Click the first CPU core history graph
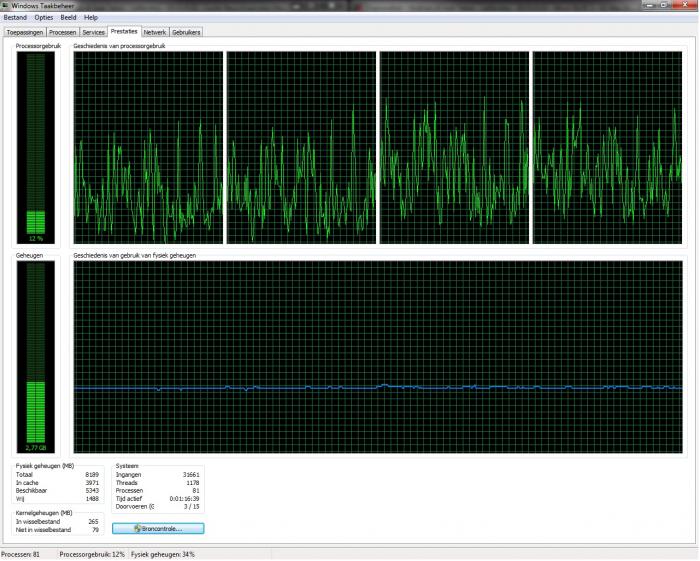This screenshot has height=561, width=700. click(148, 148)
